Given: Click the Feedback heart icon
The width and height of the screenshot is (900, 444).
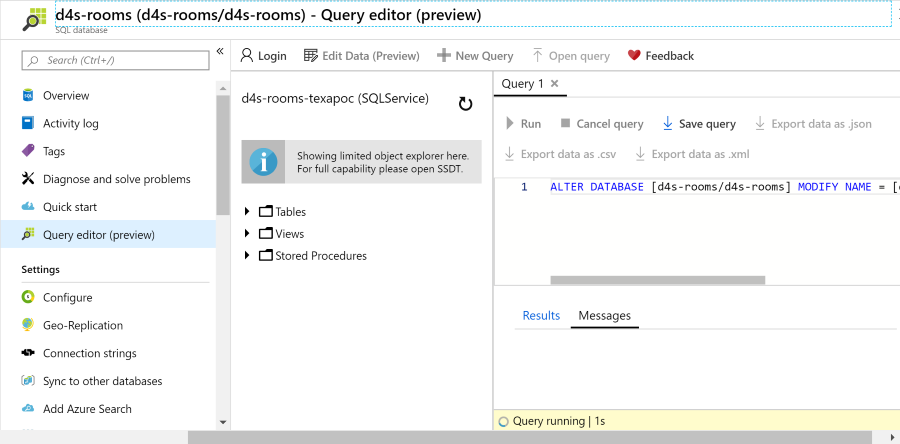Looking at the screenshot, I should [x=634, y=55].
